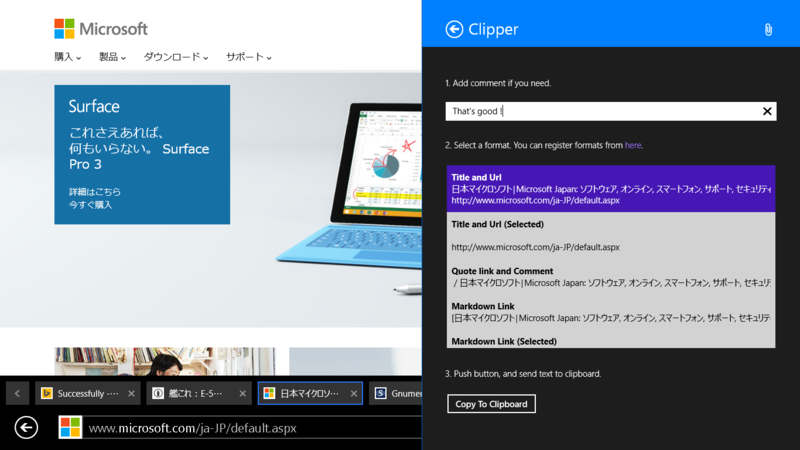Switch to the 艦これ : E-5 tab

(x=199, y=393)
